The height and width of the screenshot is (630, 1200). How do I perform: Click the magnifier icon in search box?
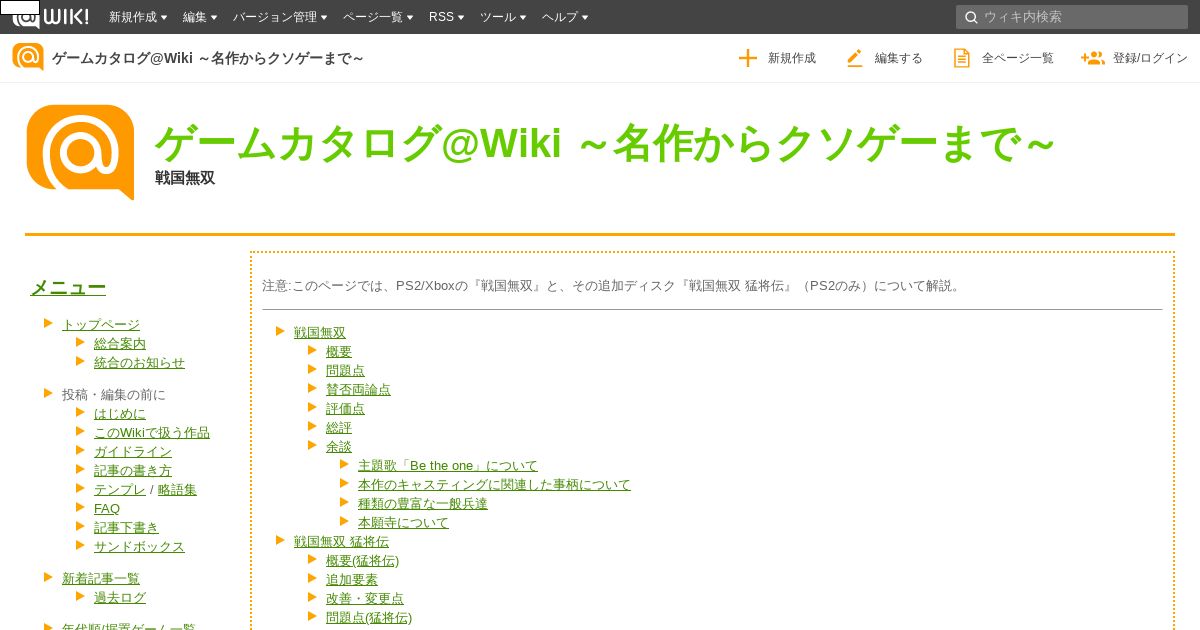point(971,17)
